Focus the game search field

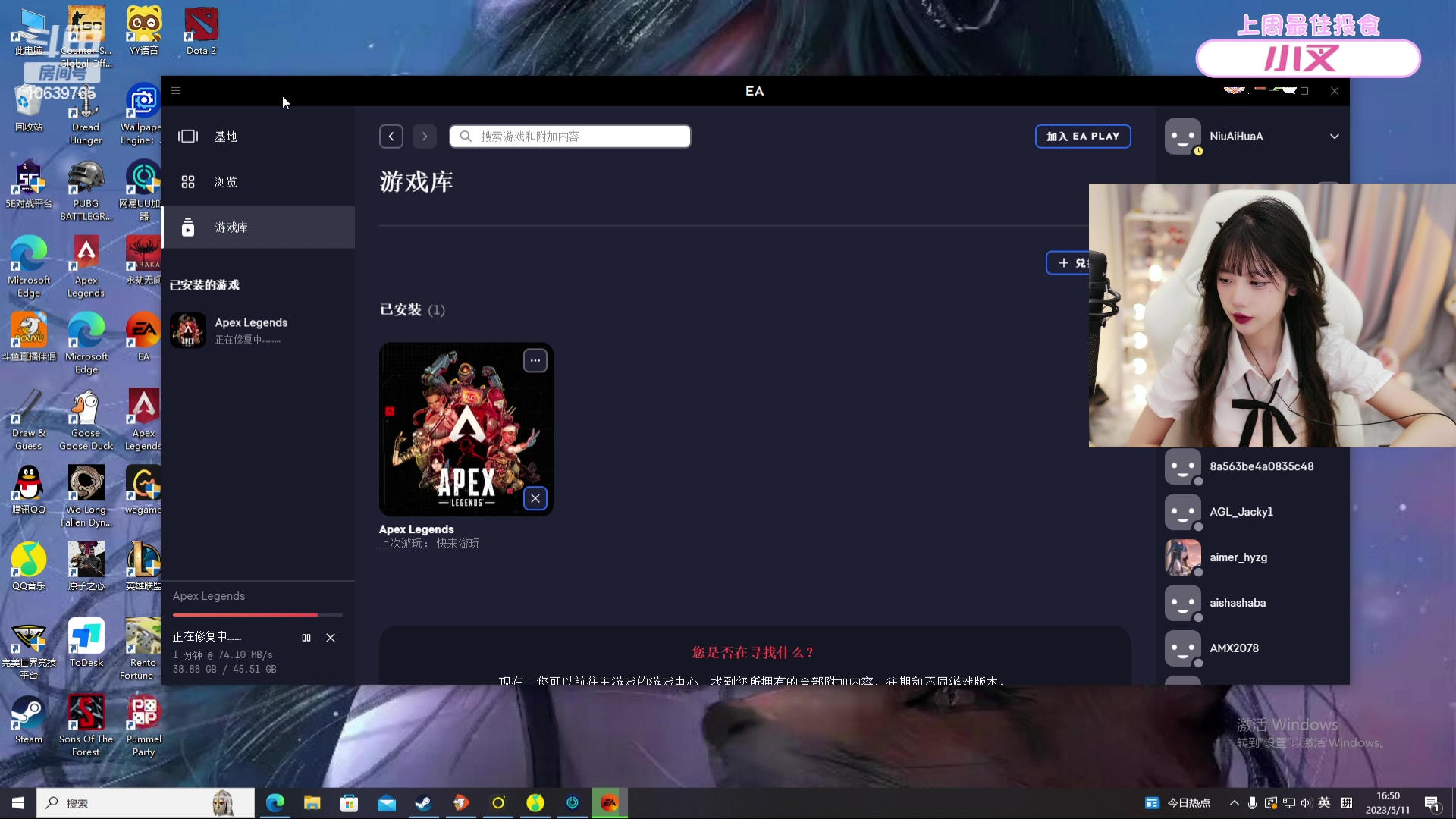pyautogui.click(x=570, y=136)
